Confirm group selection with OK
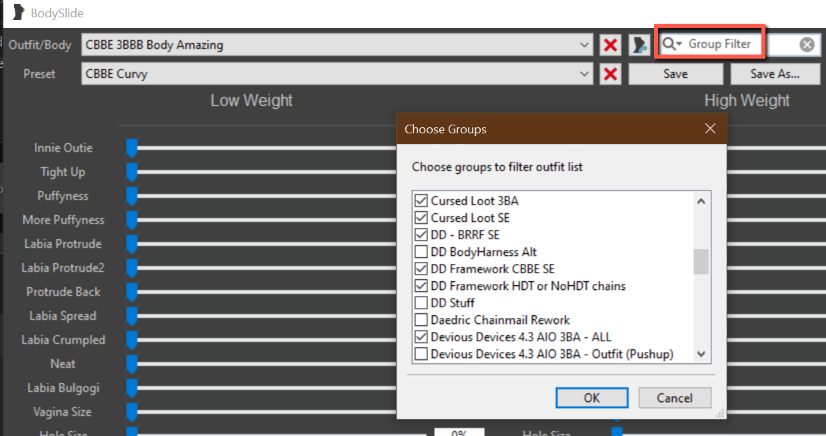The width and height of the screenshot is (826, 436). pos(592,398)
